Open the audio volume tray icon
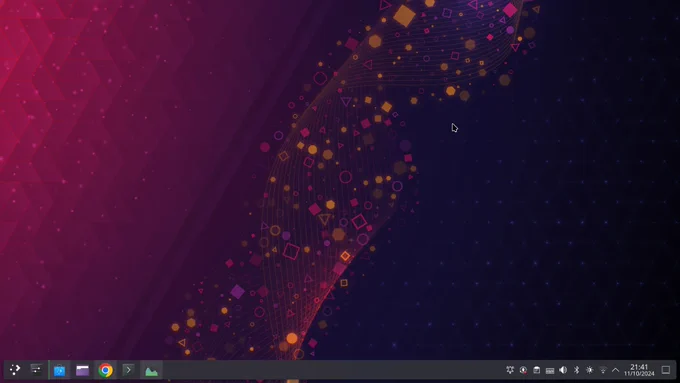 click(563, 370)
